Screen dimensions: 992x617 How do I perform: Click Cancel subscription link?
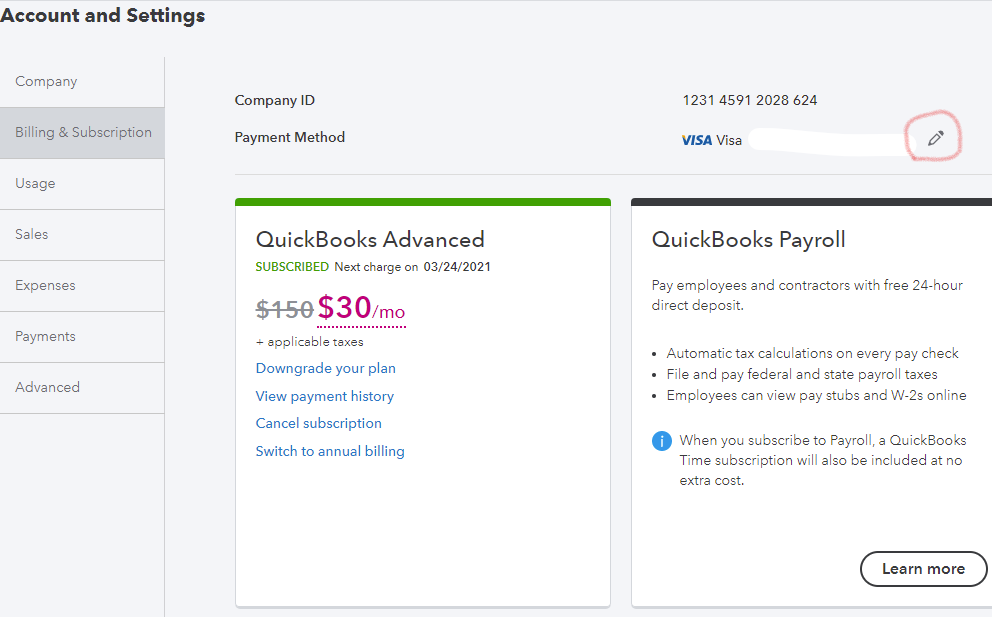tap(318, 423)
